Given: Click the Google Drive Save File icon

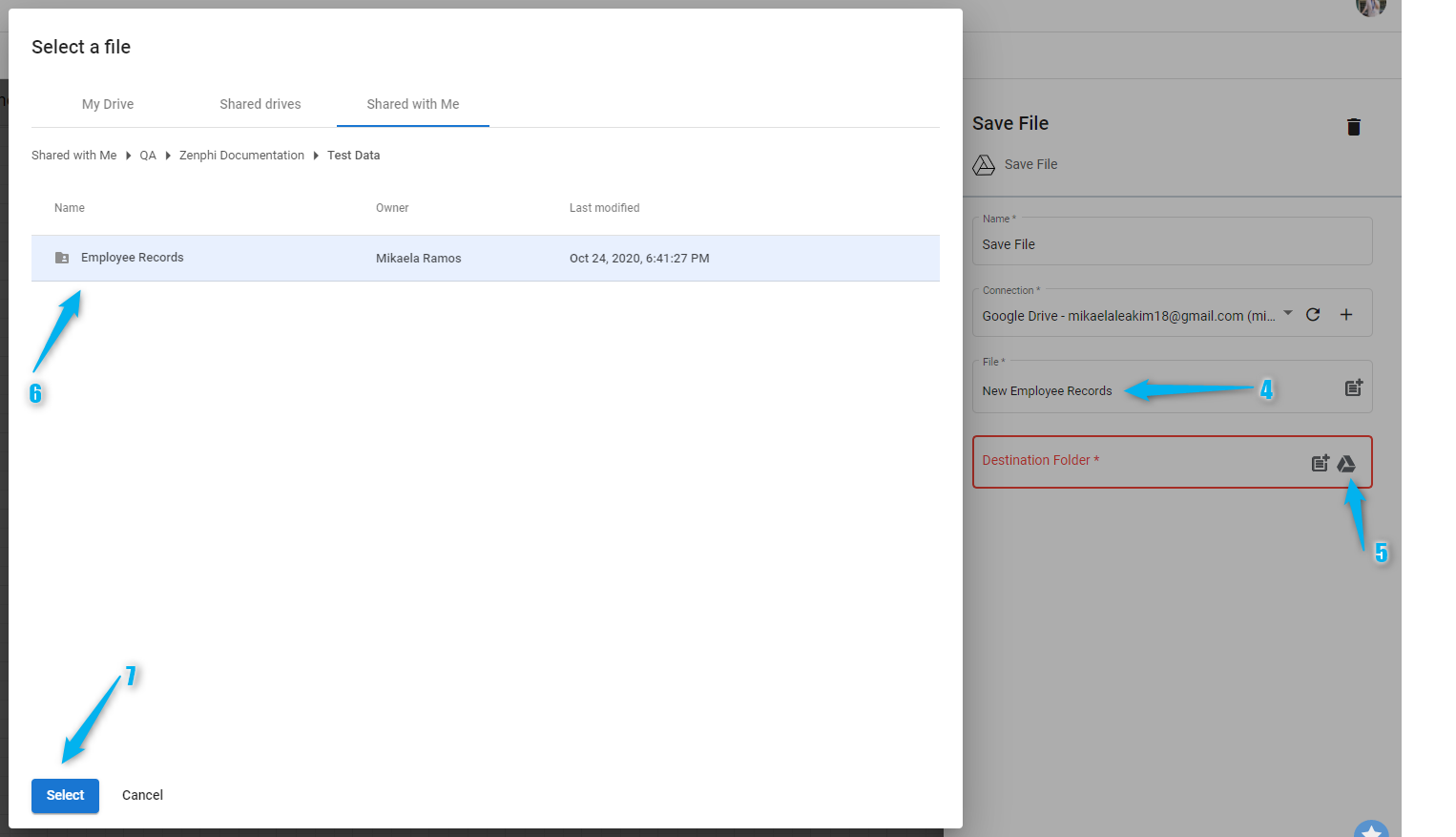Looking at the screenshot, I should pos(984,165).
